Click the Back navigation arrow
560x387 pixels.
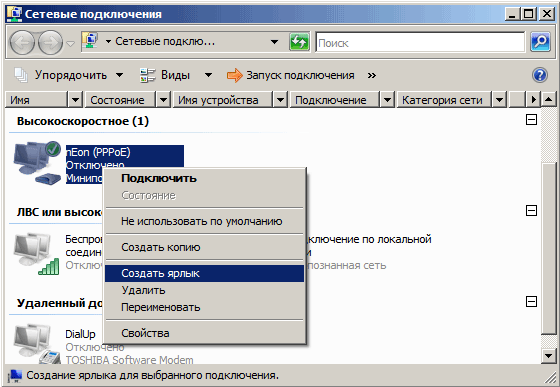pyautogui.click(x=22, y=42)
